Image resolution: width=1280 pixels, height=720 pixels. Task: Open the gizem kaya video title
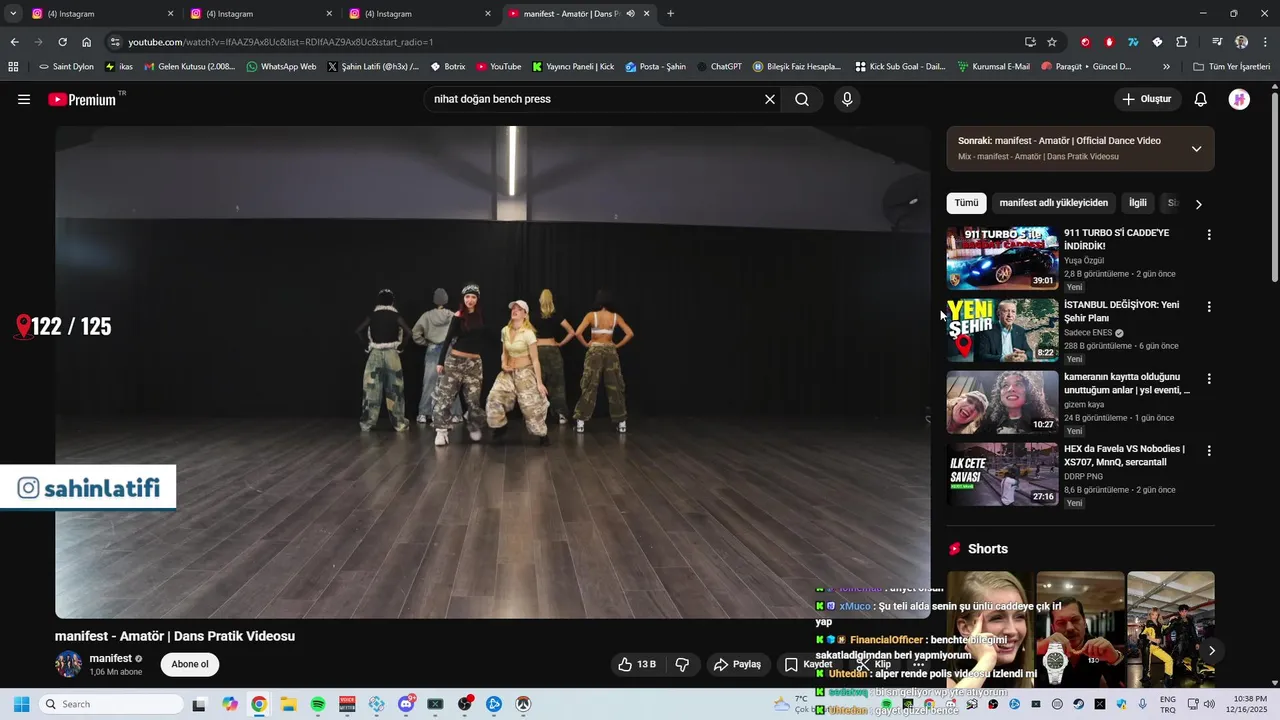coord(1127,383)
